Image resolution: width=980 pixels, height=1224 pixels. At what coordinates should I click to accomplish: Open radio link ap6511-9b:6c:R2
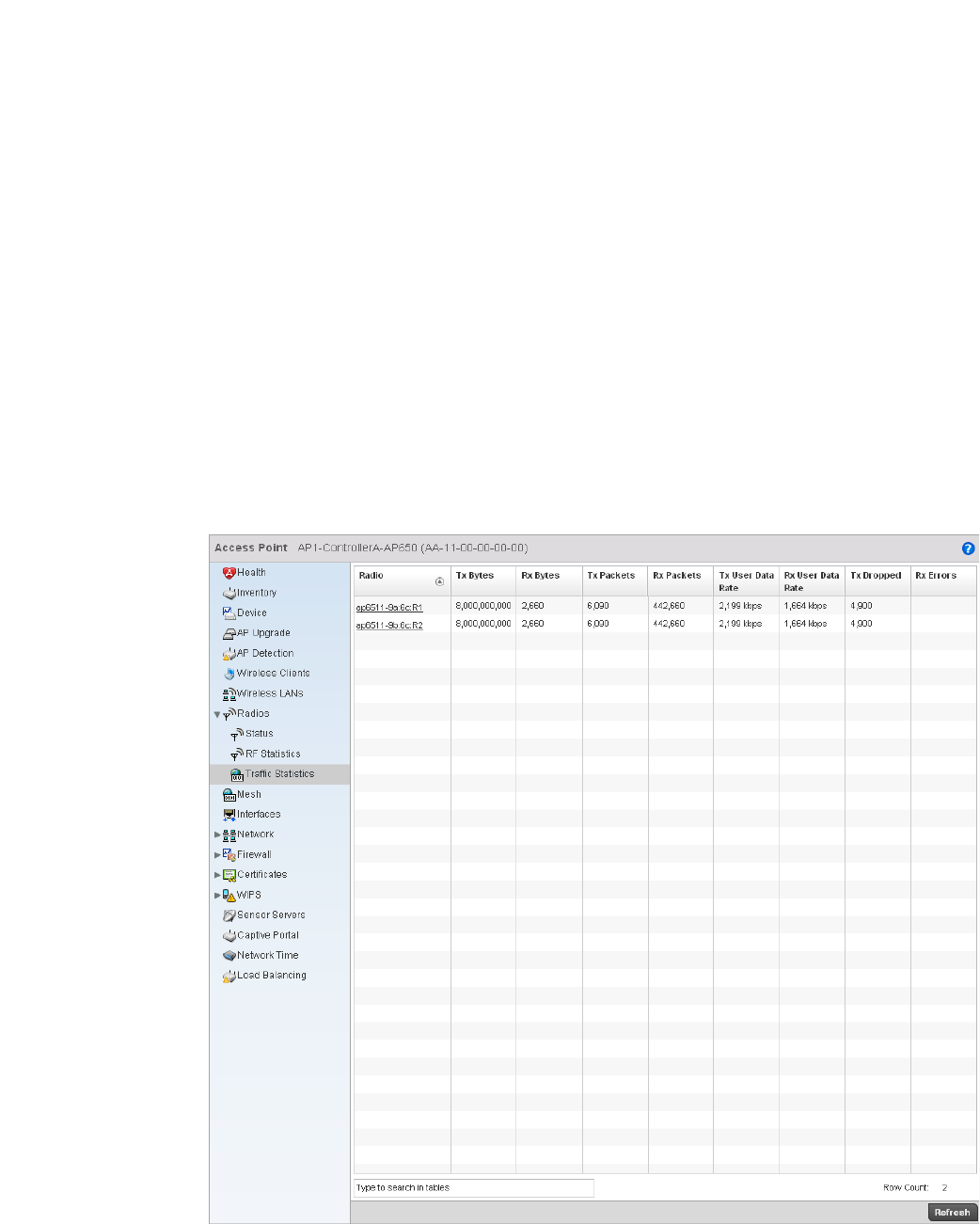(x=389, y=626)
